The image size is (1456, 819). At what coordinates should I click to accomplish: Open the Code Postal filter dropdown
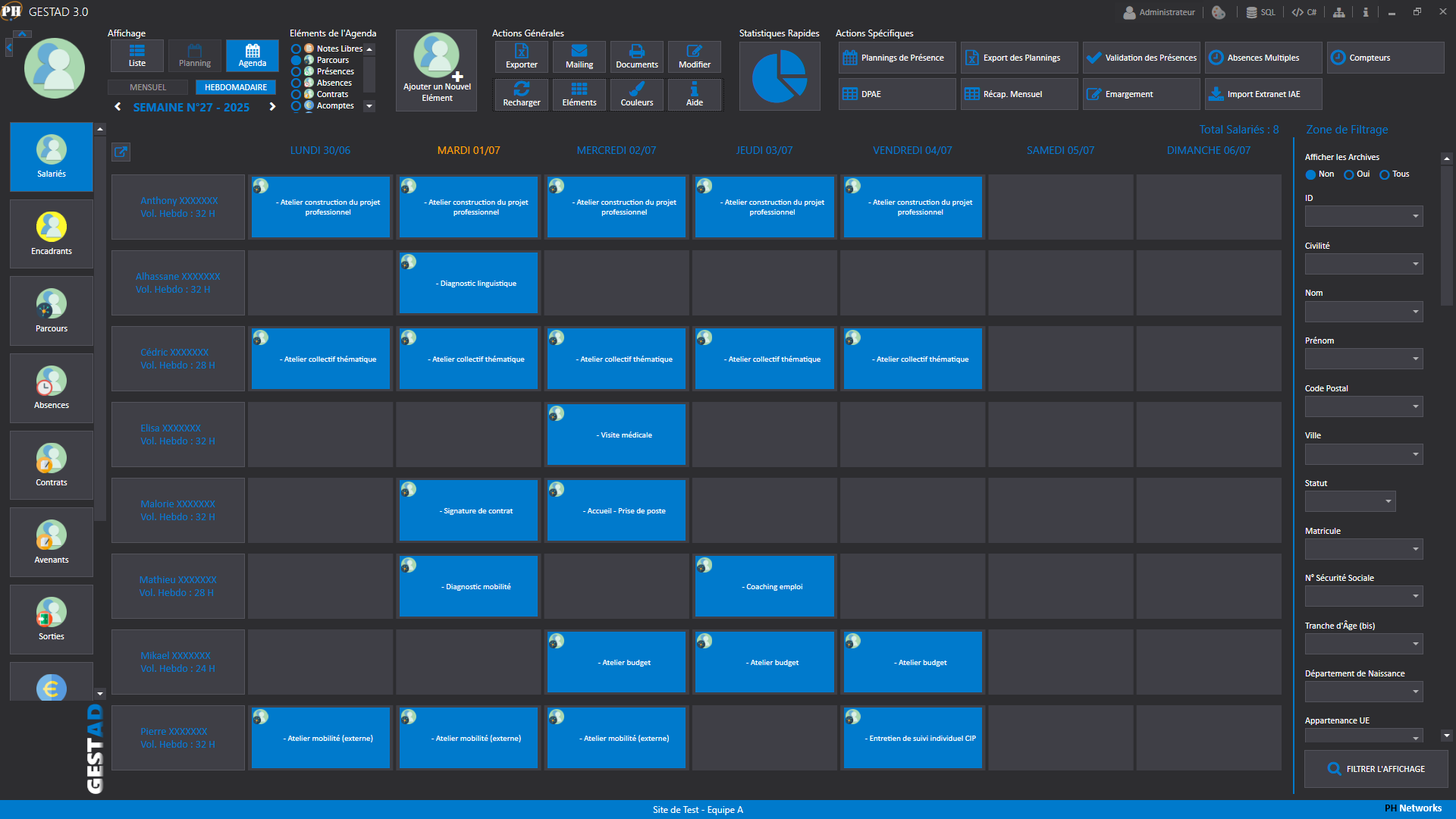[1363, 406]
